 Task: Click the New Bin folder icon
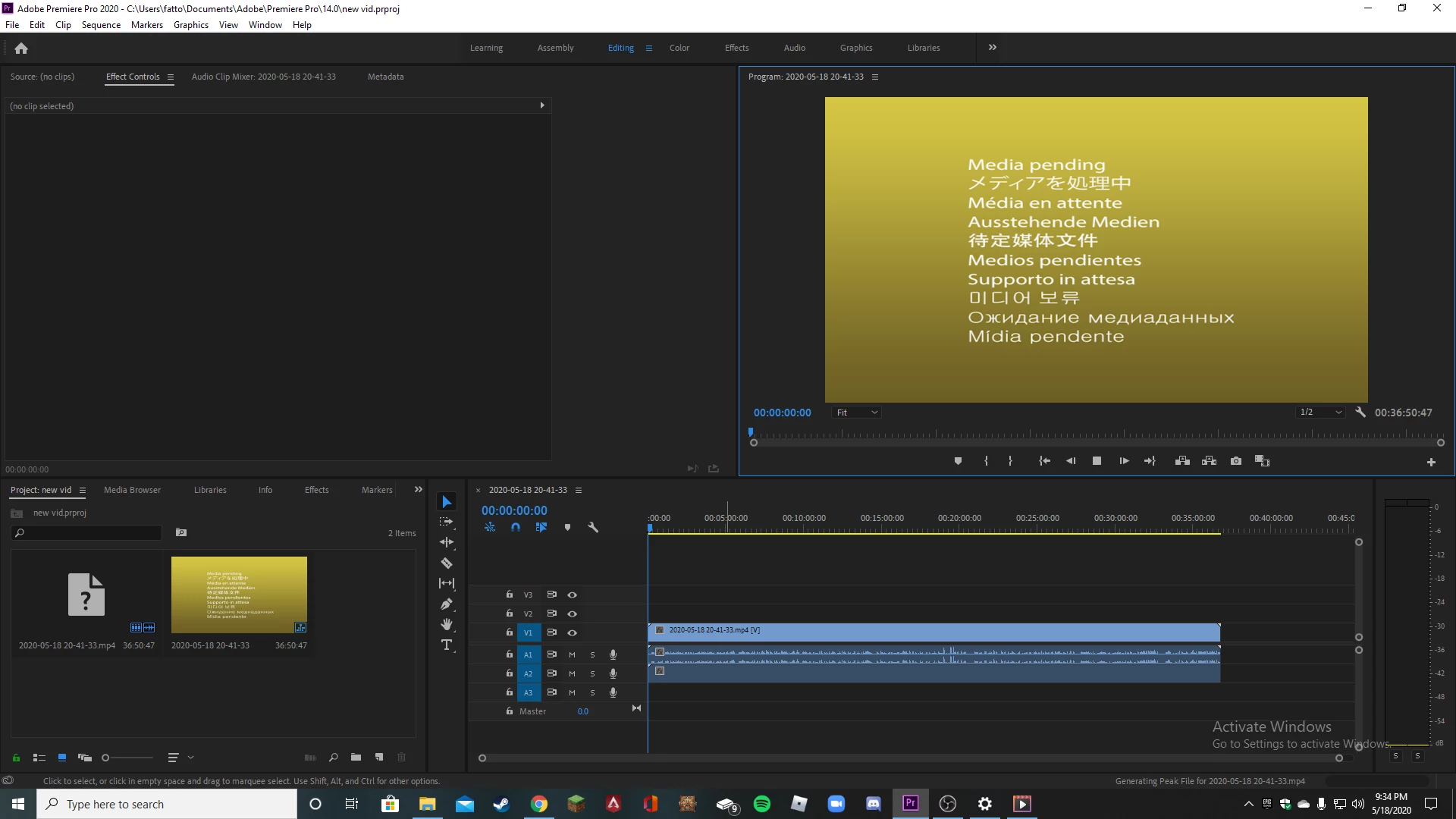tap(356, 757)
